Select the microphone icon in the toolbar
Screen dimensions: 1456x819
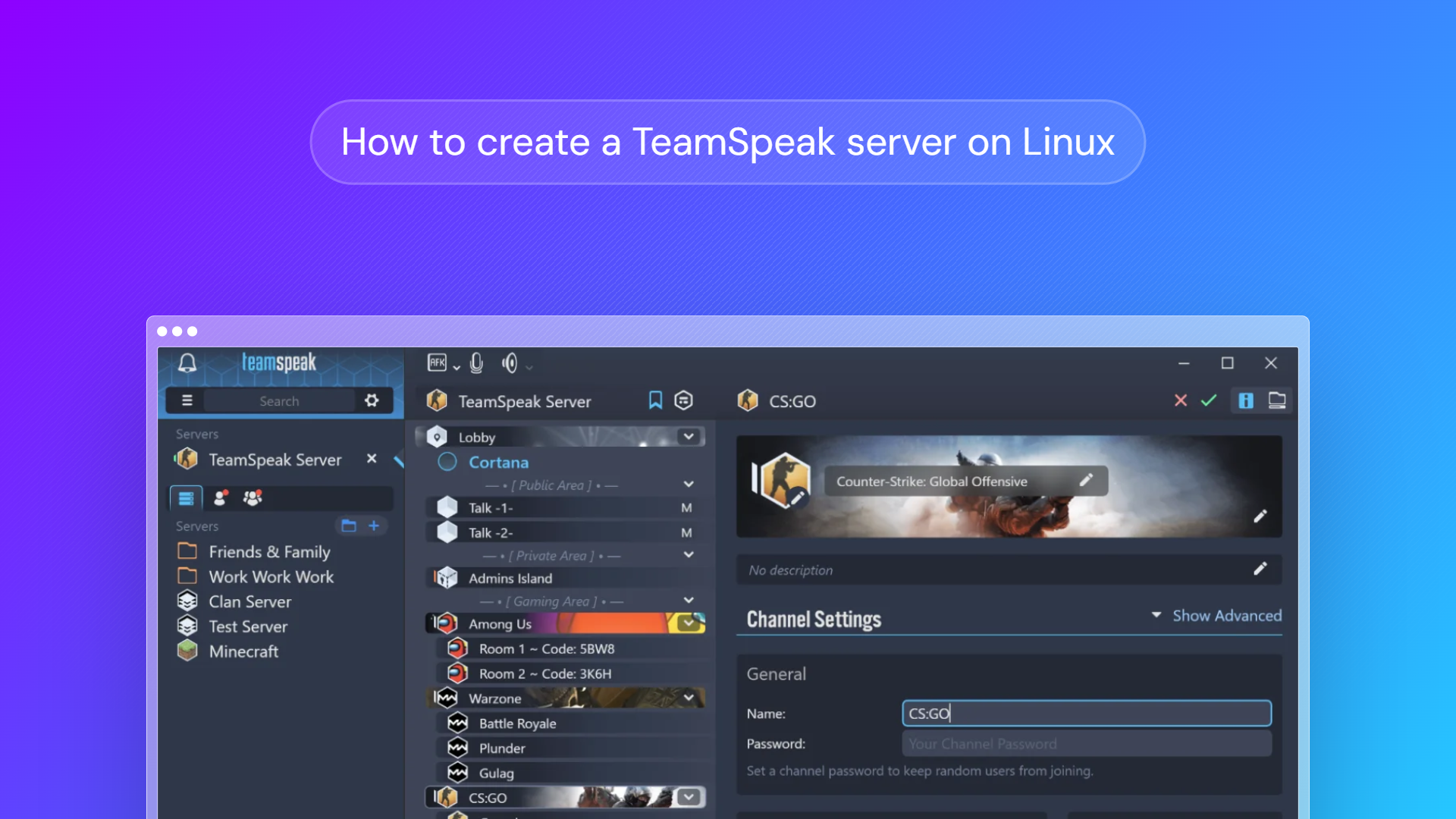[476, 363]
